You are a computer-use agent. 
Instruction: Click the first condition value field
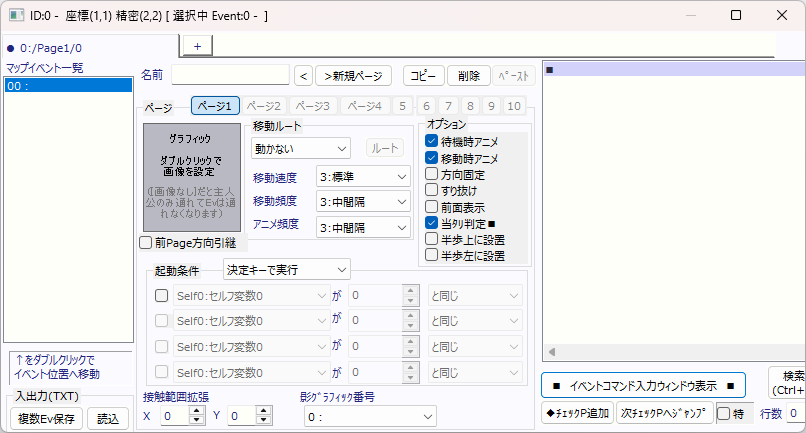376,296
